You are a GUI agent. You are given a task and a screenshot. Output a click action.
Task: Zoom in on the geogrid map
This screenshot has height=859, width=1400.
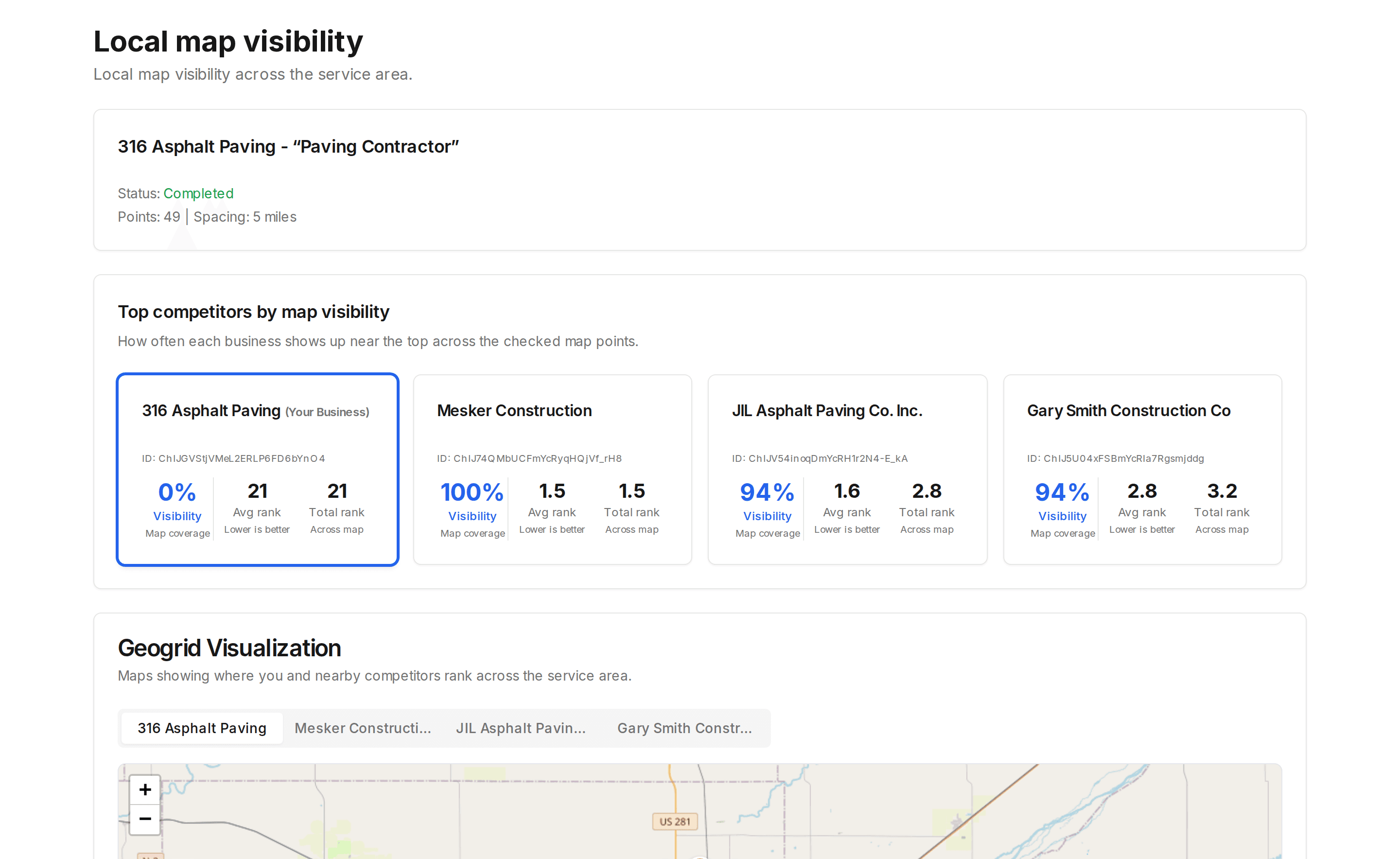click(x=145, y=789)
